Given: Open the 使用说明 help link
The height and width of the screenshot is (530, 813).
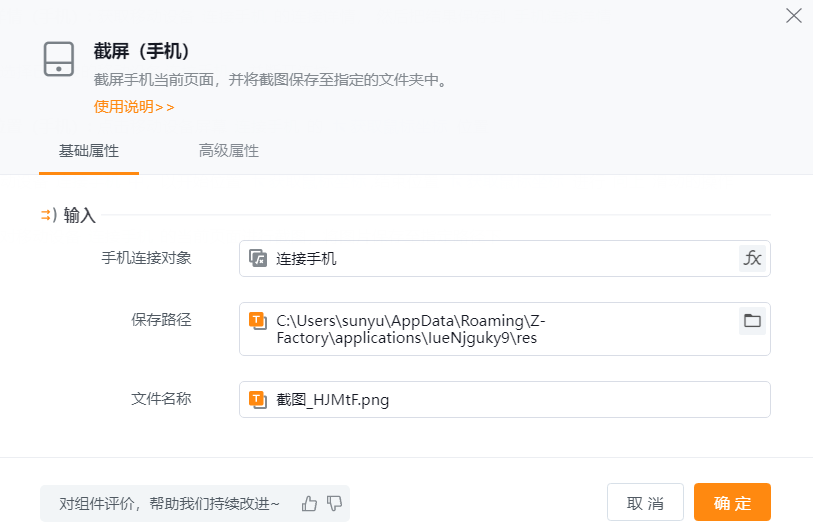Looking at the screenshot, I should (134, 107).
